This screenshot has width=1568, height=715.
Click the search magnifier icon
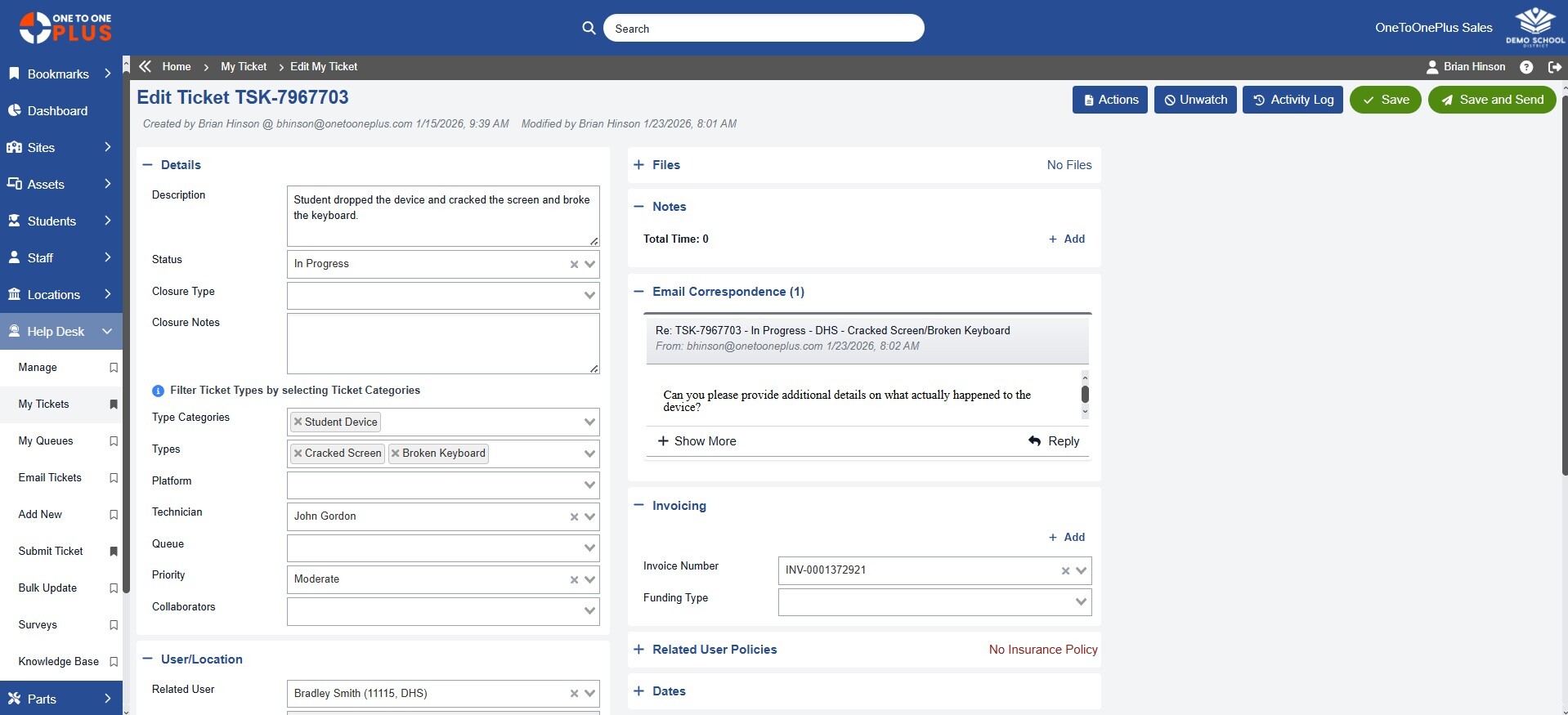click(589, 28)
